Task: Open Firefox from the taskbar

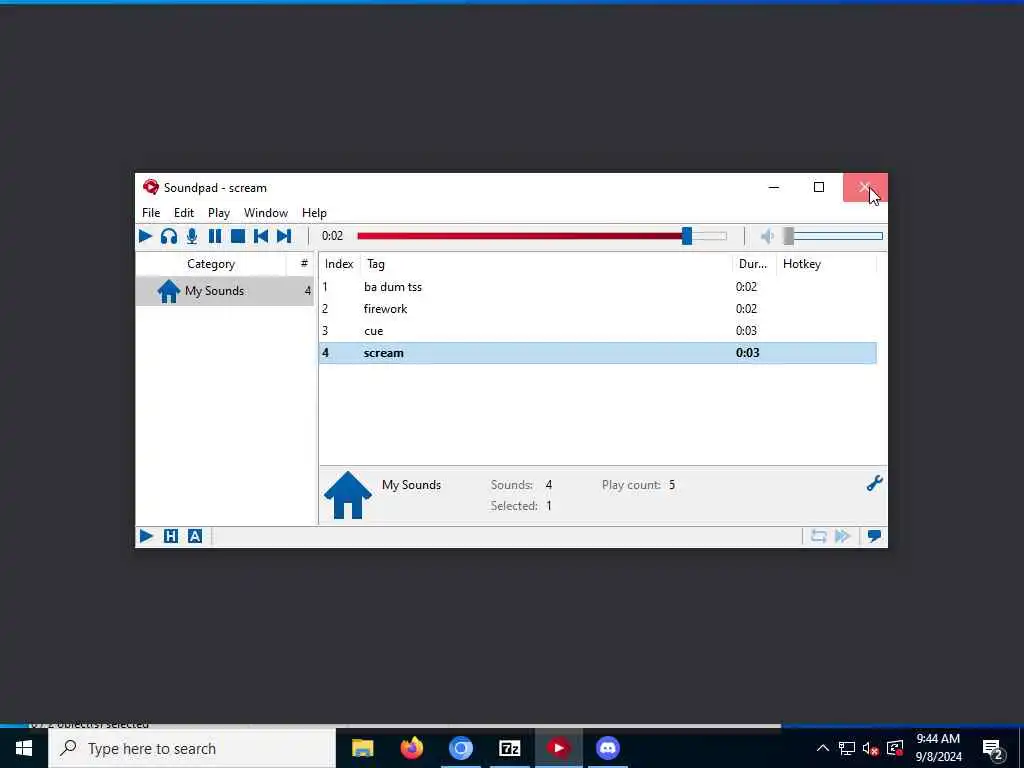Action: pyautogui.click(x=411, y=748)
